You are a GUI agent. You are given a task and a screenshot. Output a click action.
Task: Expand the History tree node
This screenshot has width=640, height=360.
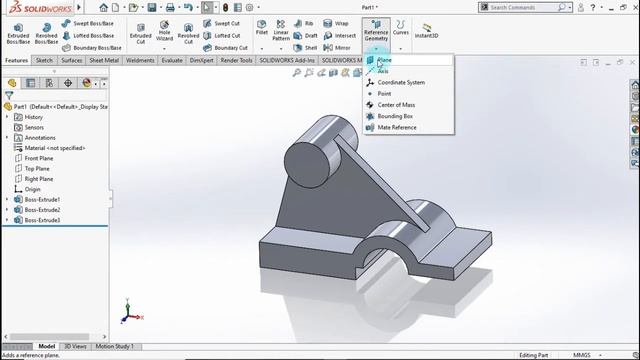click(x=7, y=117)
